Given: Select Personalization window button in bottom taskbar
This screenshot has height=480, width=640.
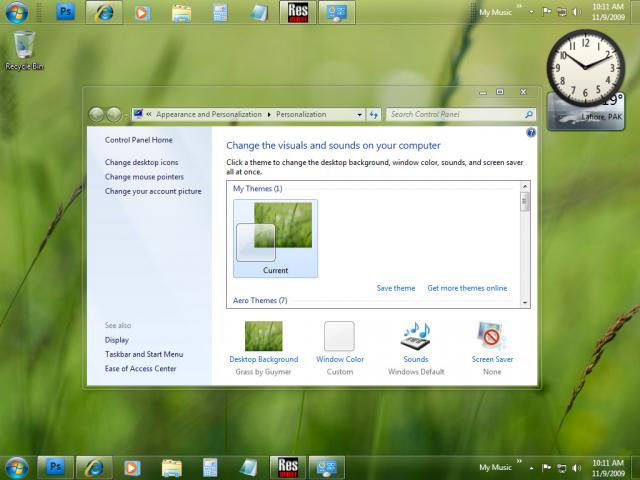Looking at the screenshot, I should point(327,467).
